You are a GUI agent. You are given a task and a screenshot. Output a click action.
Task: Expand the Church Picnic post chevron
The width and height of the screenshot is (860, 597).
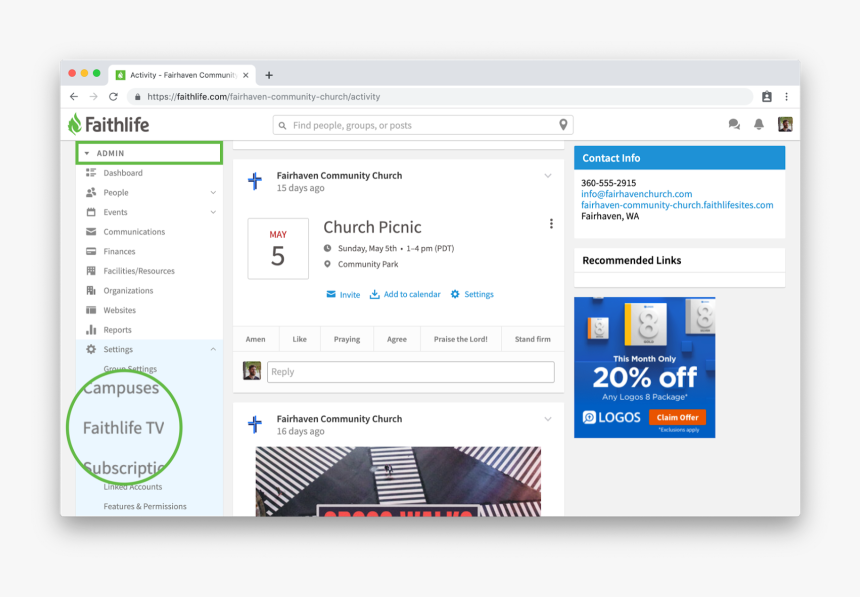point(548,176)
